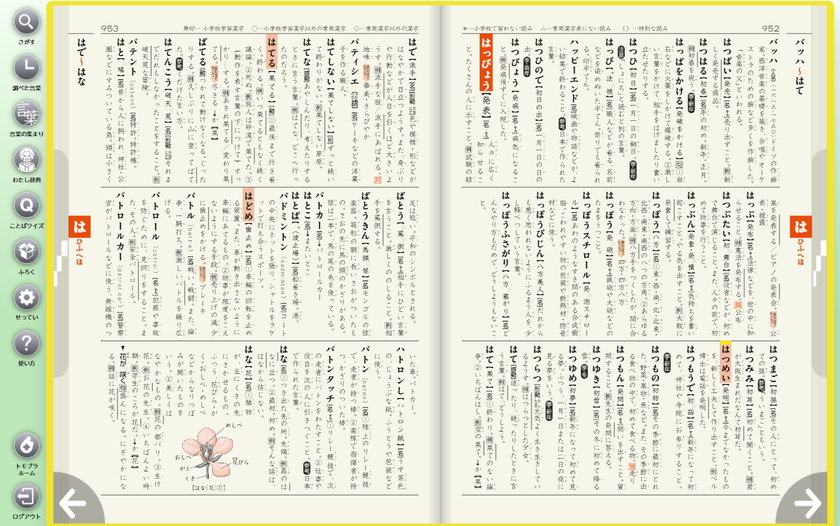Click the highlighted はっぴょう entry heading
Viewport: 840px width, 526px height.
click(486, 63)
